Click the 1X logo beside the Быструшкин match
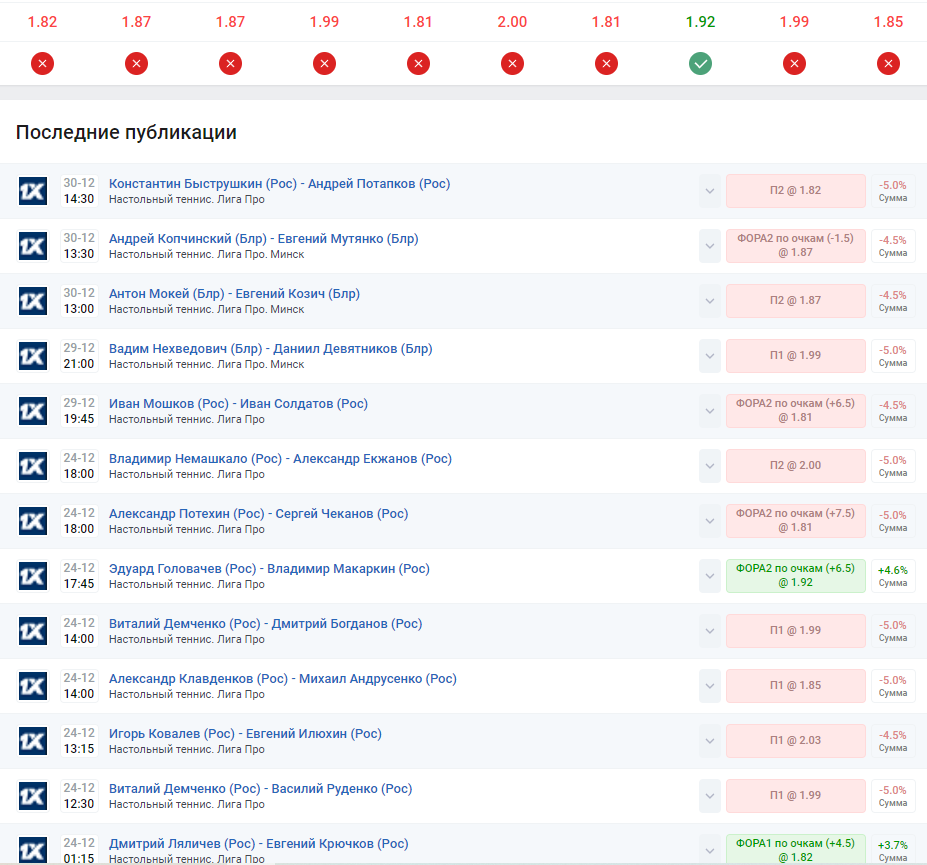Viewport: 927px width, 865px height. click(33, 191)
